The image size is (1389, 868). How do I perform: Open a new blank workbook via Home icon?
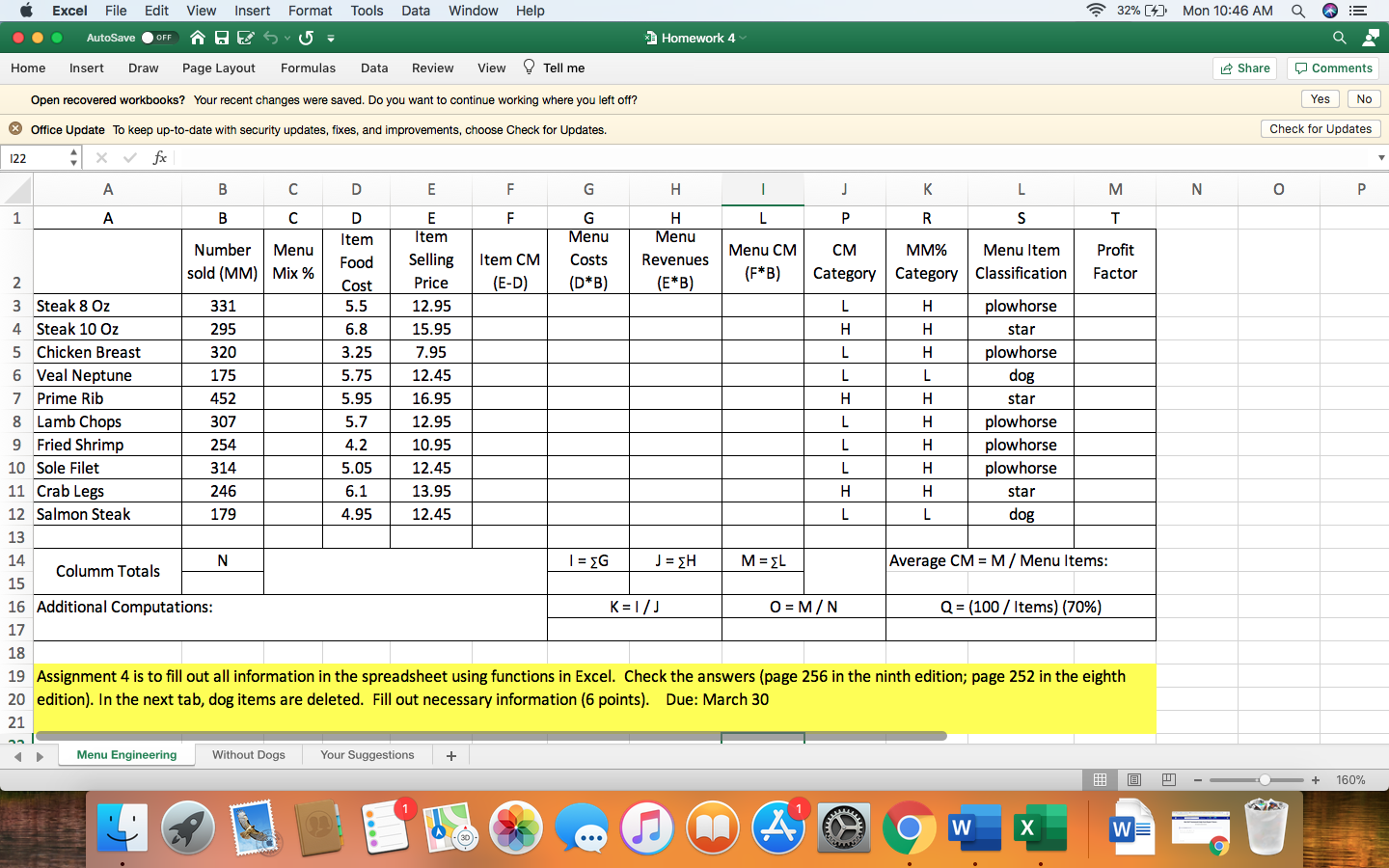(x=199, y=37)
